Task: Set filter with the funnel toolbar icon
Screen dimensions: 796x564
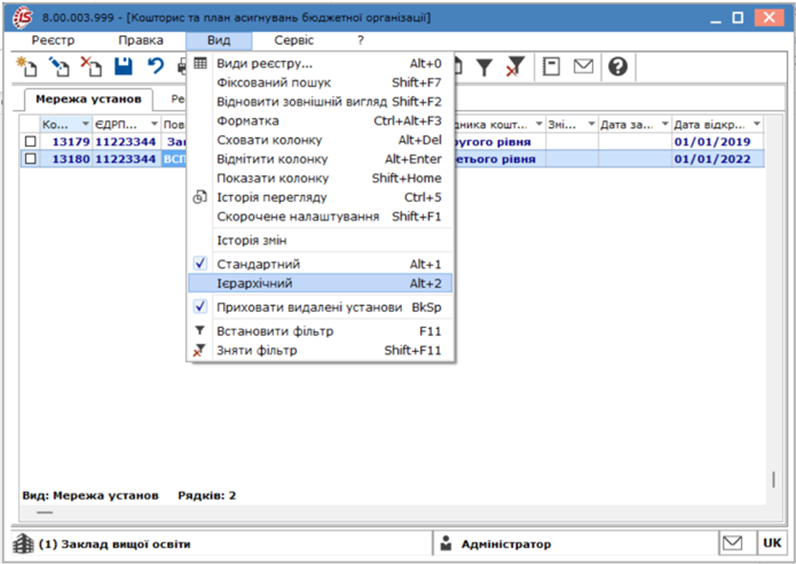Action: (x=484, y=67)
